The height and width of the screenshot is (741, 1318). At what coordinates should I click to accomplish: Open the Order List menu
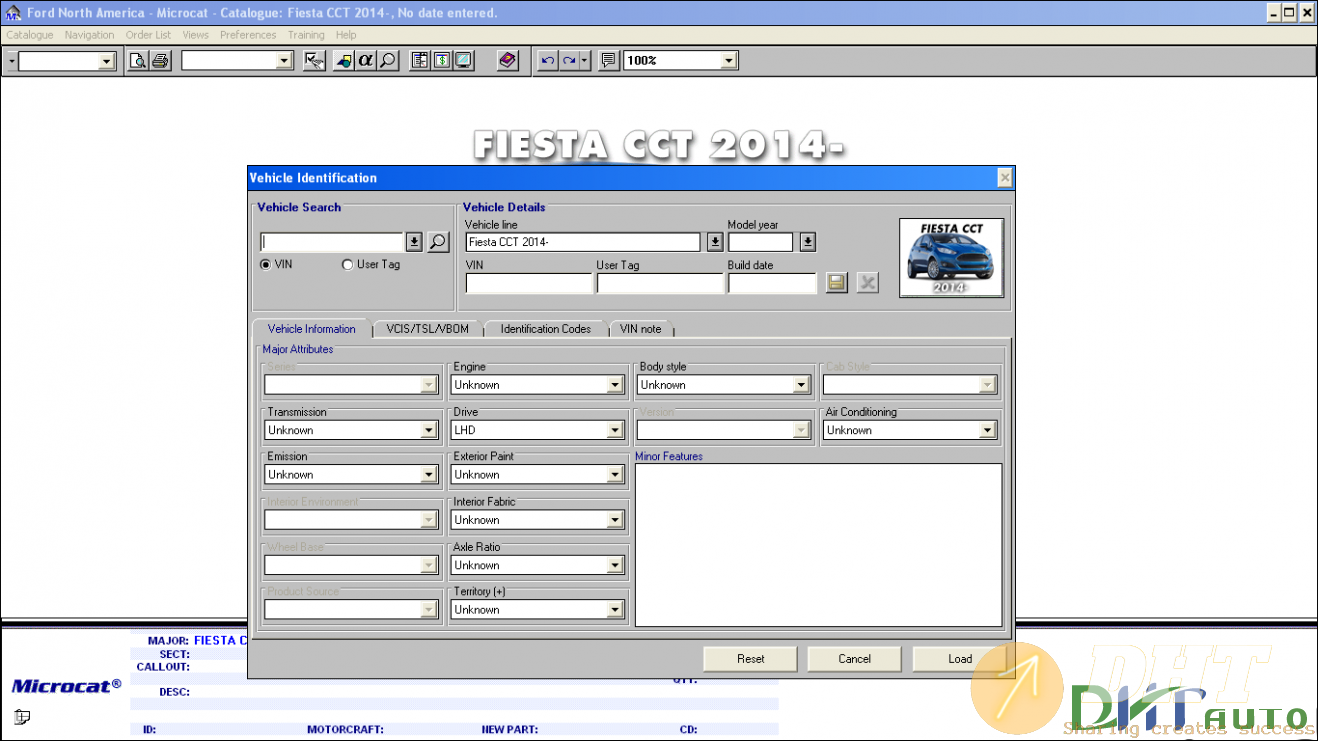click(148, 35)
